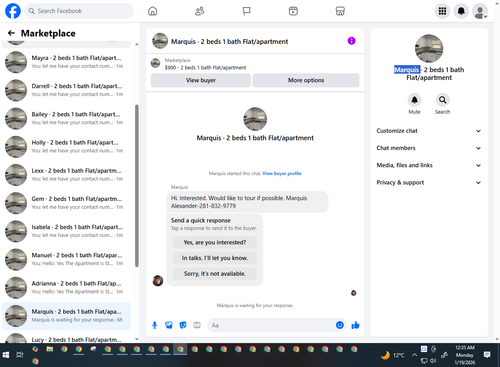Viewport: 500px width, 367px height.
Task: Click the View buyer button
Action: (201, 80)
